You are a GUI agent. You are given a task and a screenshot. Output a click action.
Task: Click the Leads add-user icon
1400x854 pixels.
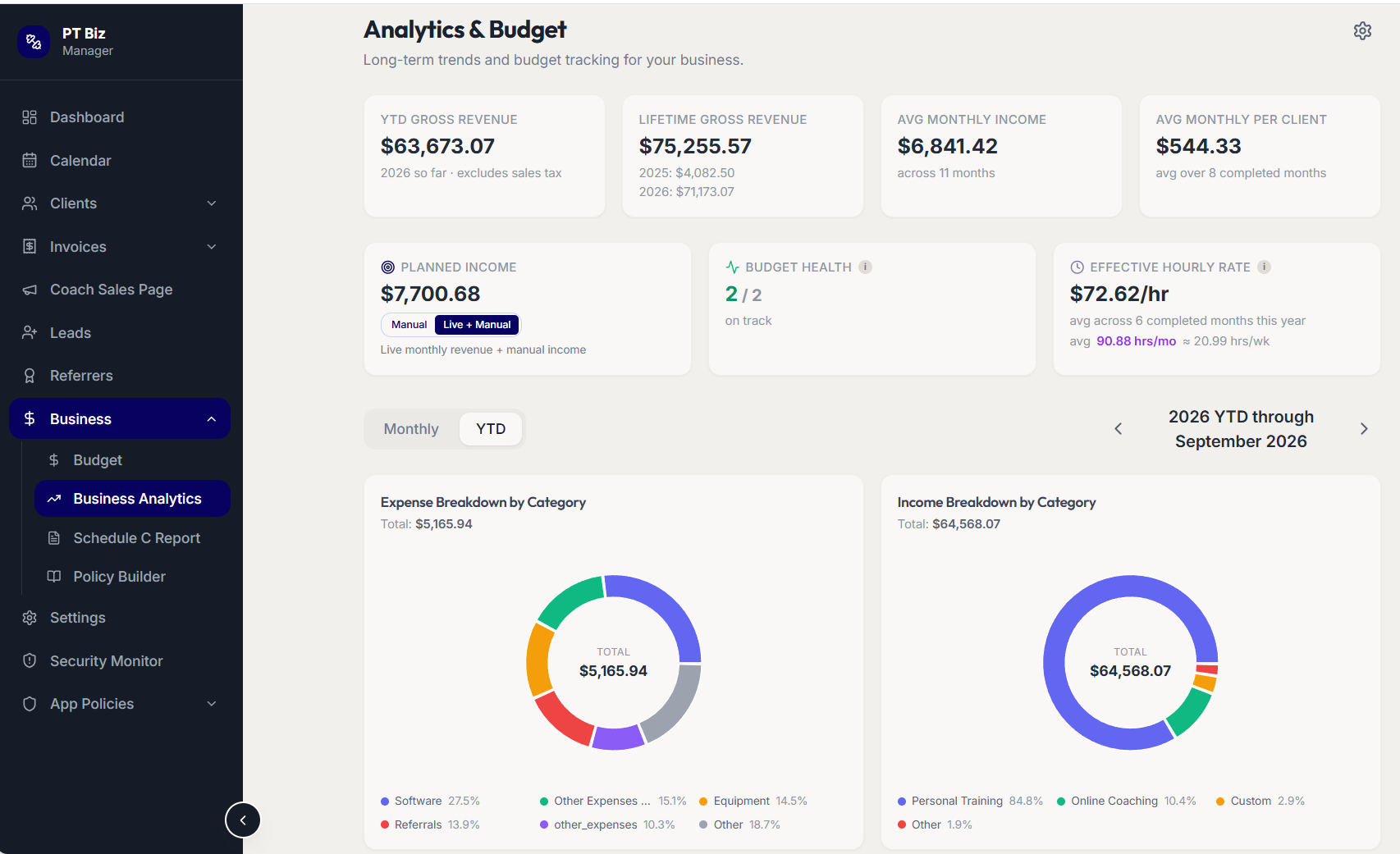click(x=30, y=333)
